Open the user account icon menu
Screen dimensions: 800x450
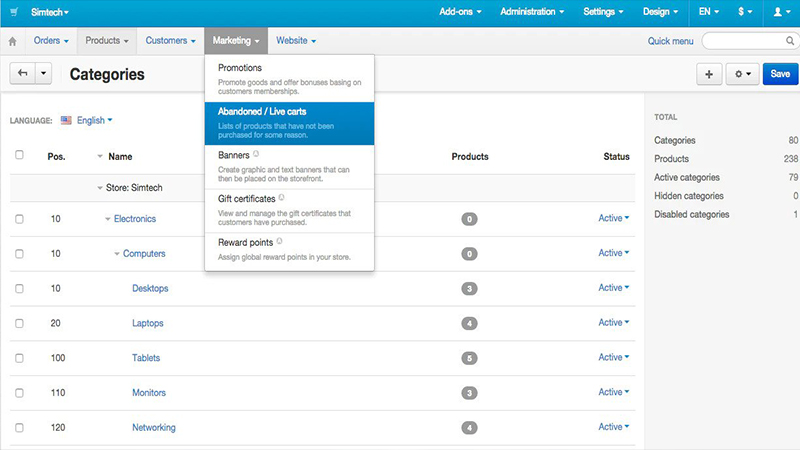click(781, 12)
